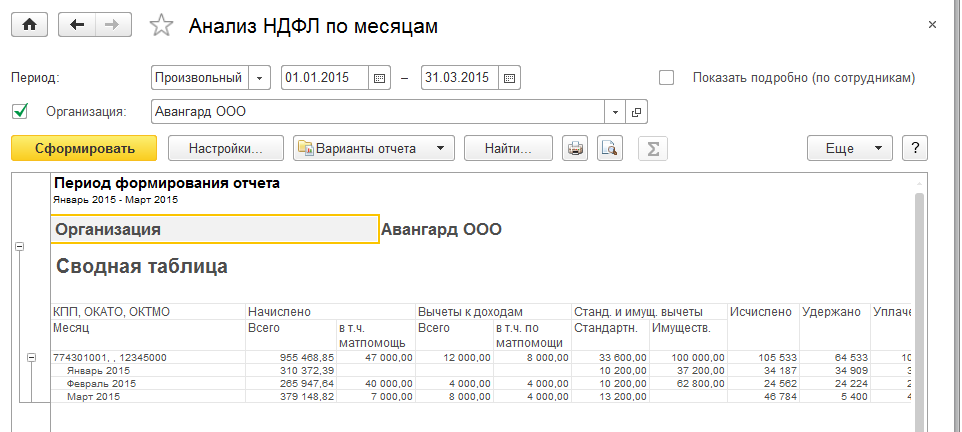Select the Авангард ООО report value text
The height and width of the screenshot is (432, 962).
pos(442,230)
